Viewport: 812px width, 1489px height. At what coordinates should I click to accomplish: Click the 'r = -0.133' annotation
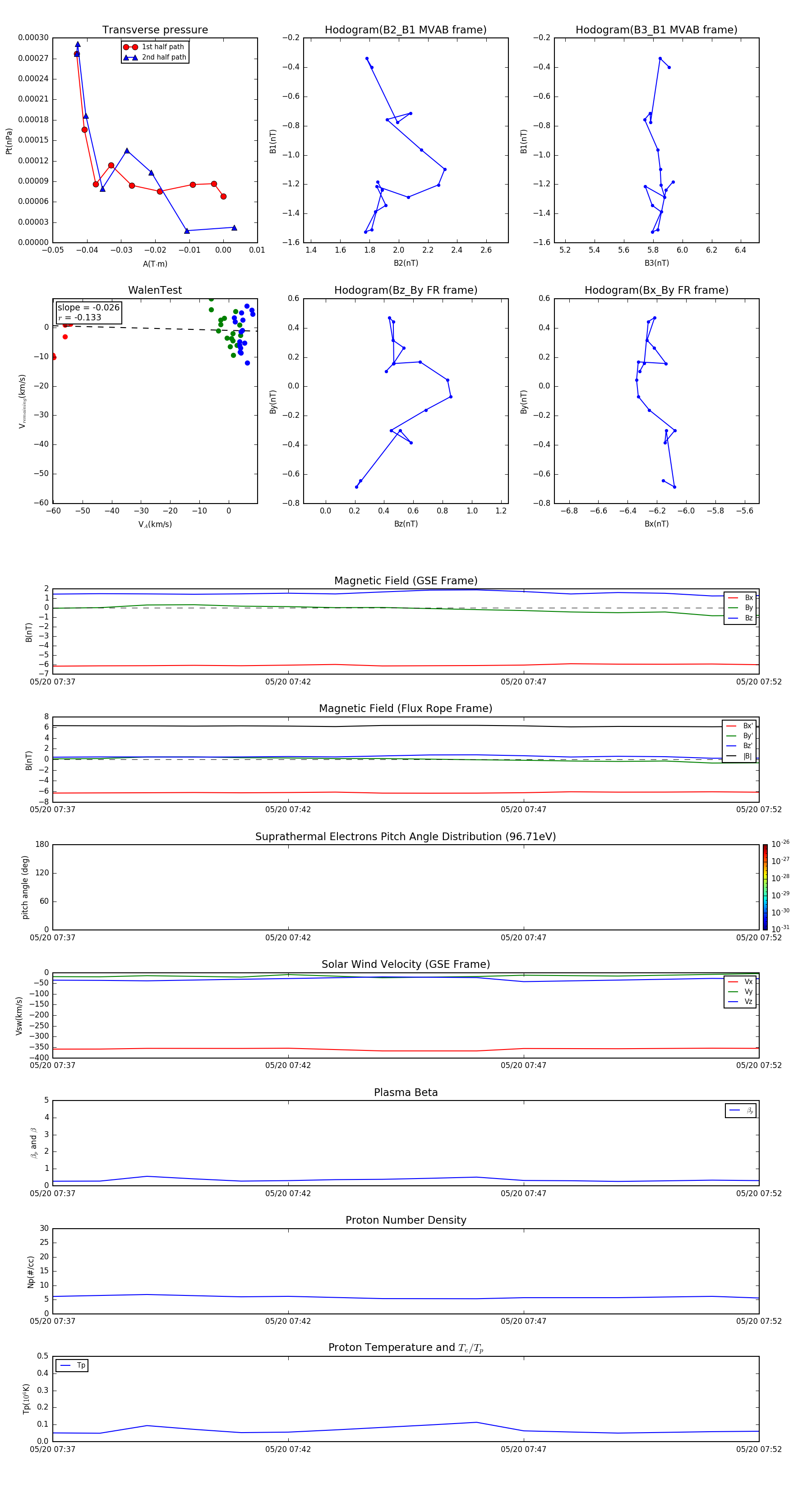click(80, 317)
